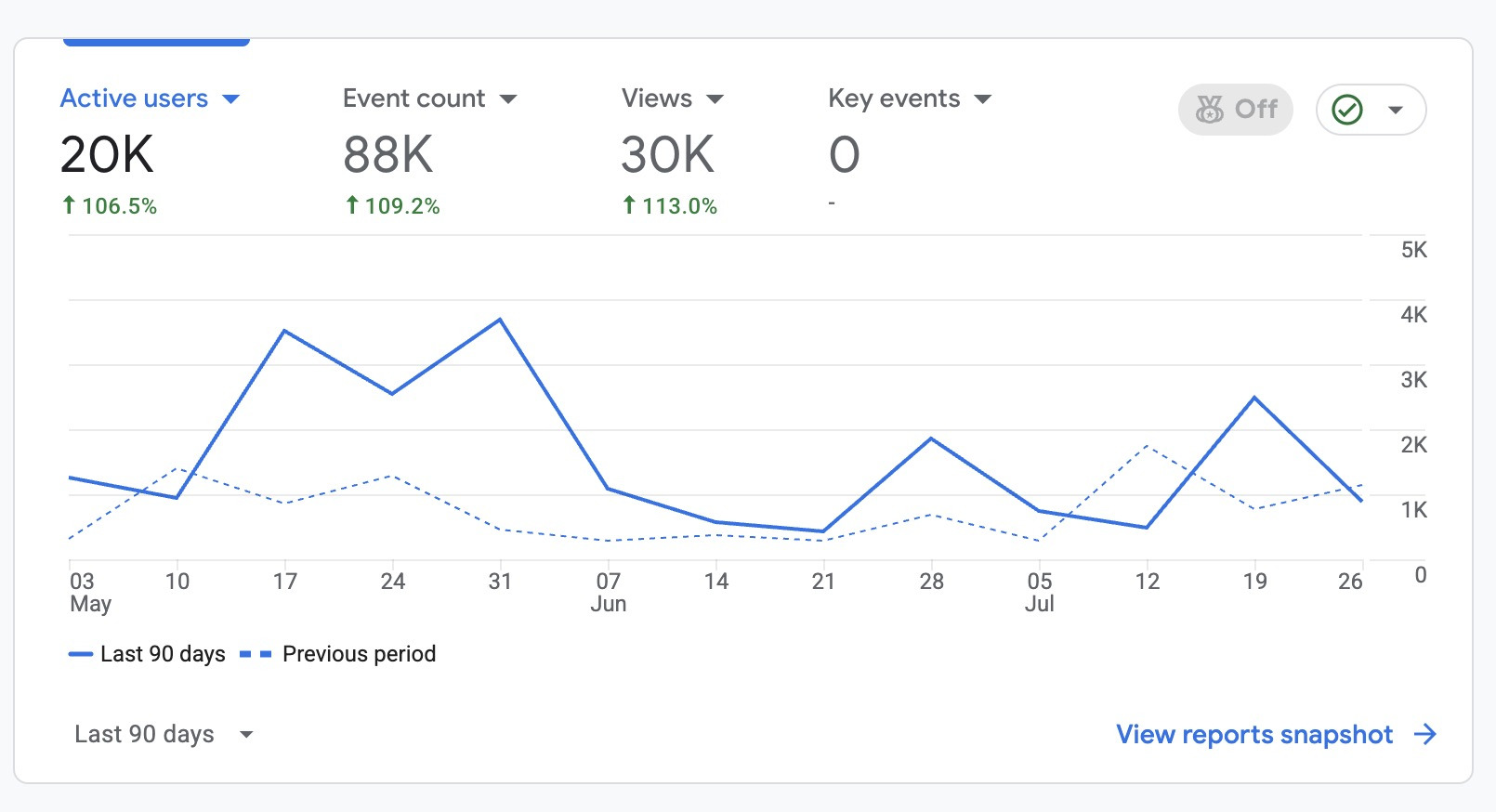Open the data quality checkmark dropdown
Viewport: 1496px width, 812px height.
(1371, 110)
